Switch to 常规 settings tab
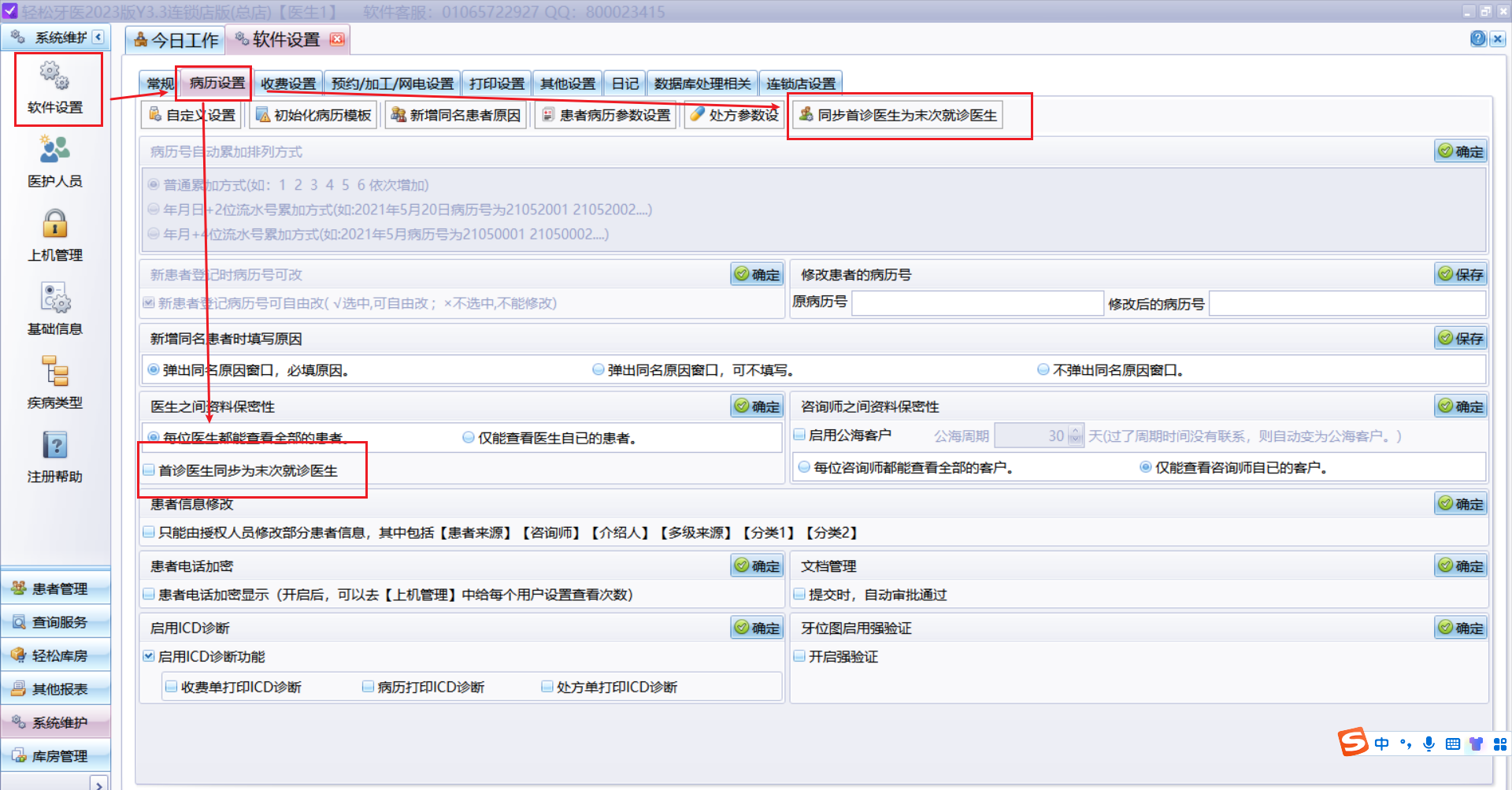 coord(160,83)
